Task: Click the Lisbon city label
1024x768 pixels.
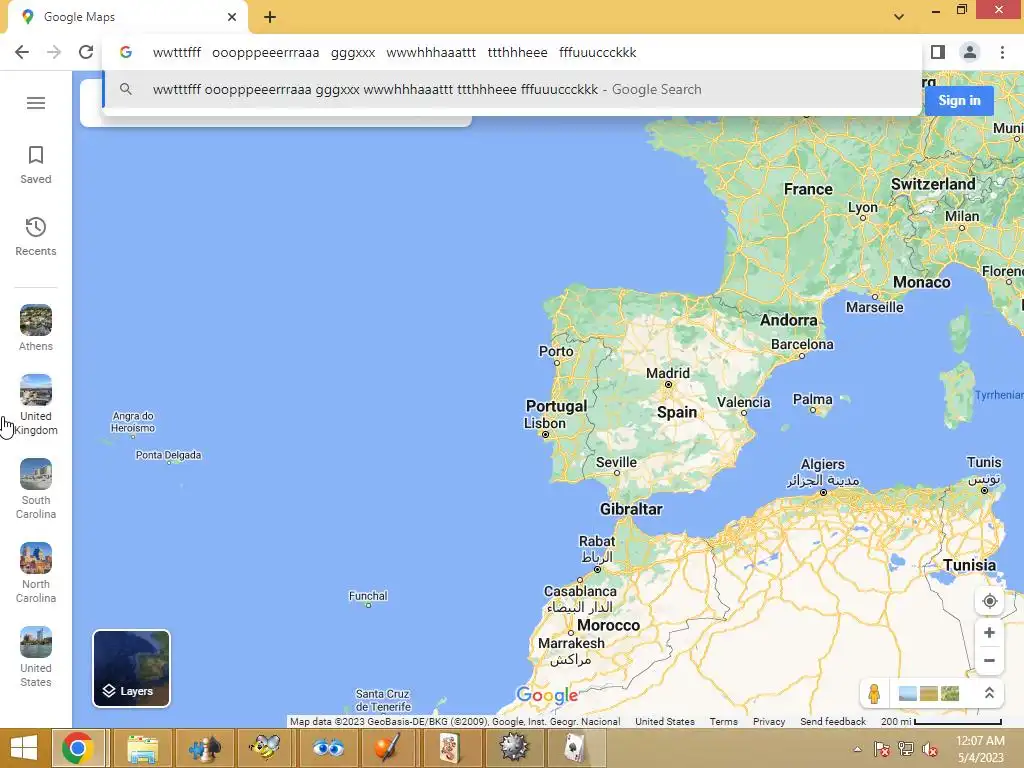Action: pyautogui.click(x=545, y=423)
